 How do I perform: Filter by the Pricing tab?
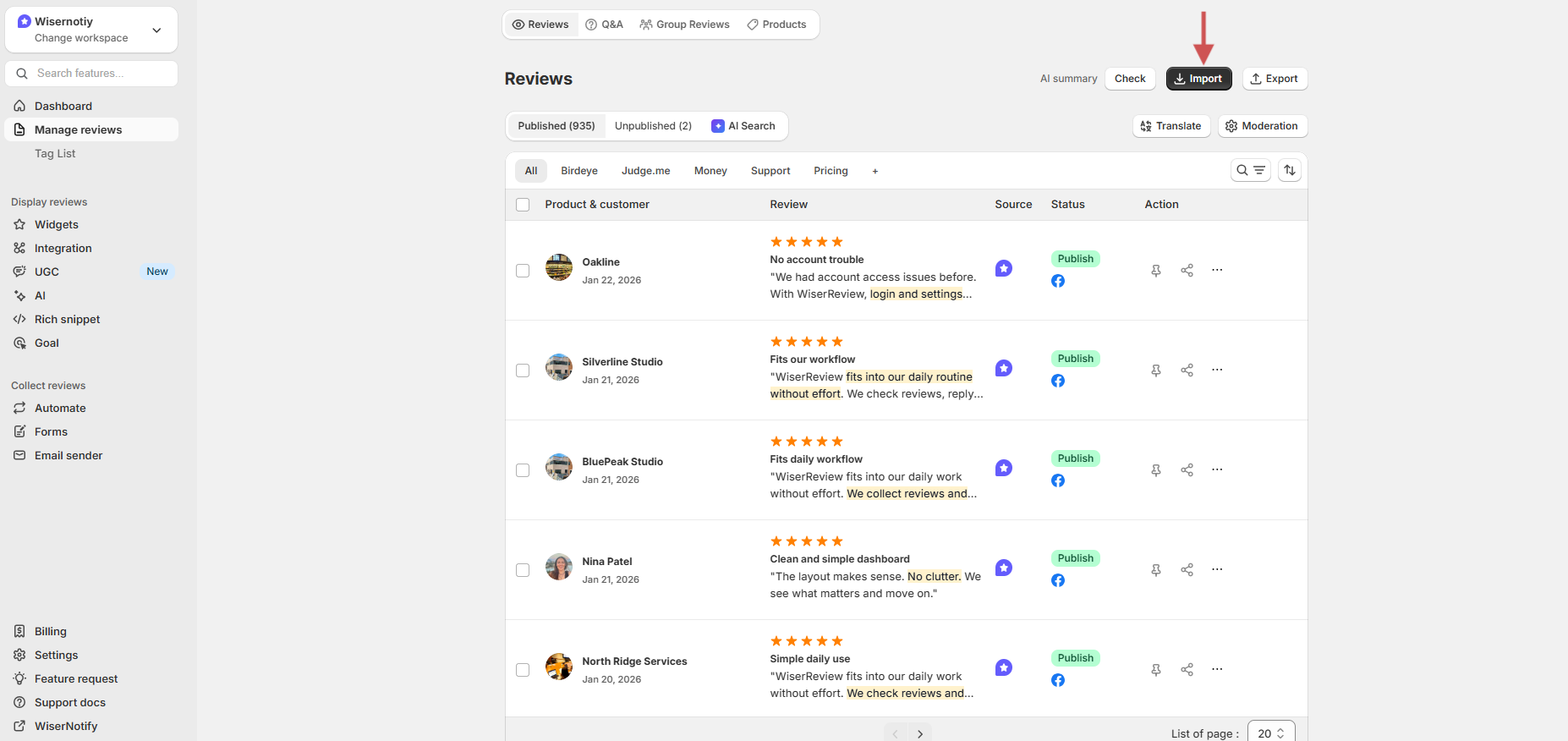pos(831,171)
